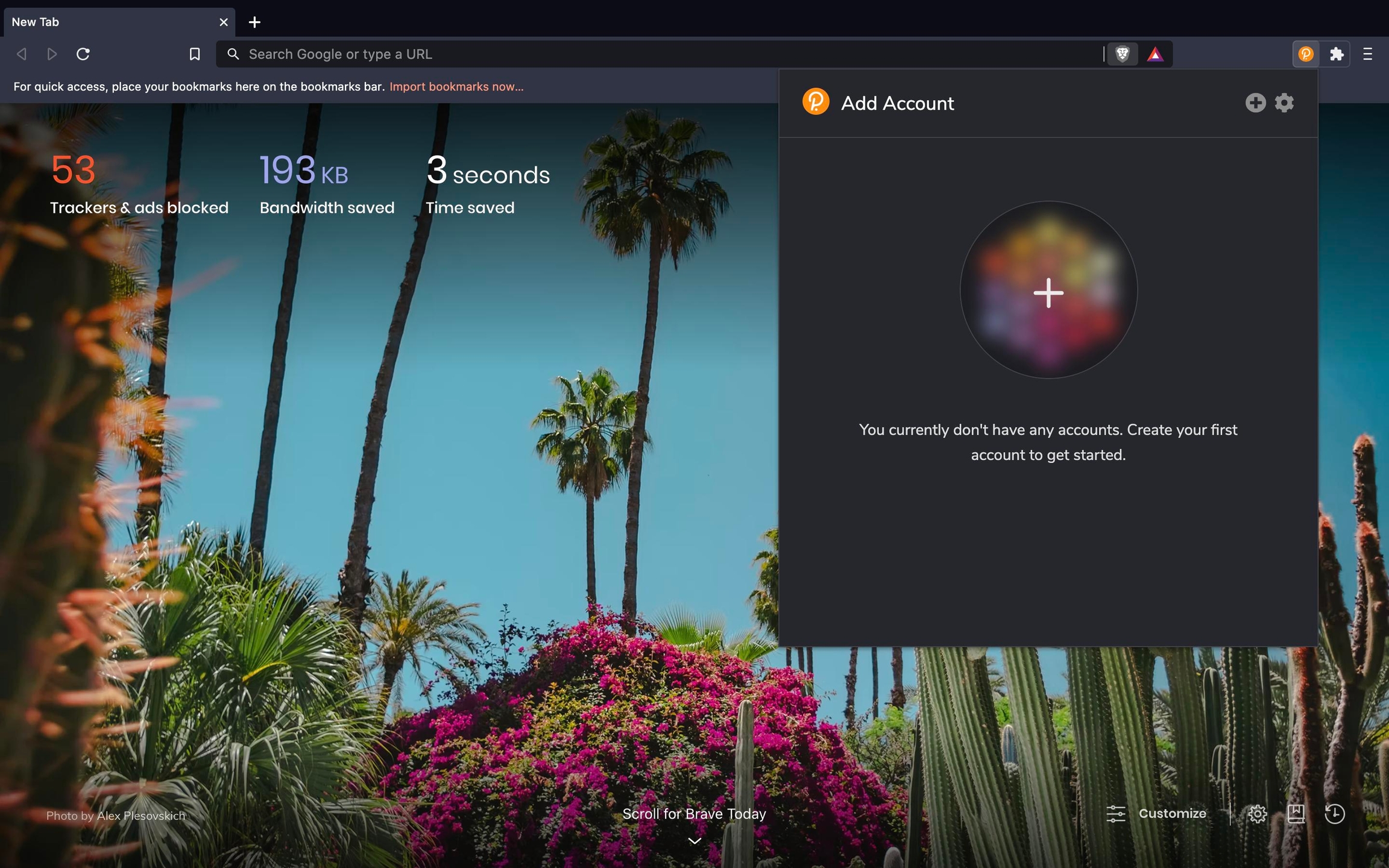Open the extension settings gear icon
1389x868 pixels.
(x=1284, y=102)
